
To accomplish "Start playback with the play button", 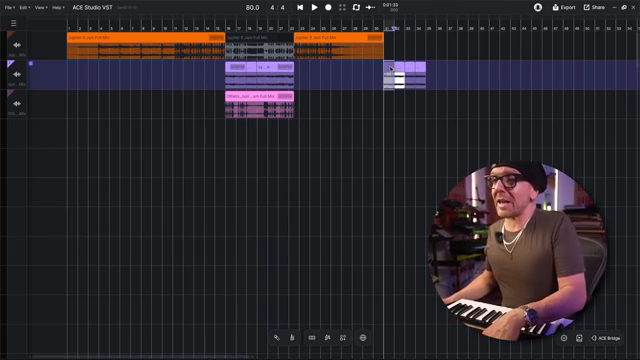I will coord(314,7).
